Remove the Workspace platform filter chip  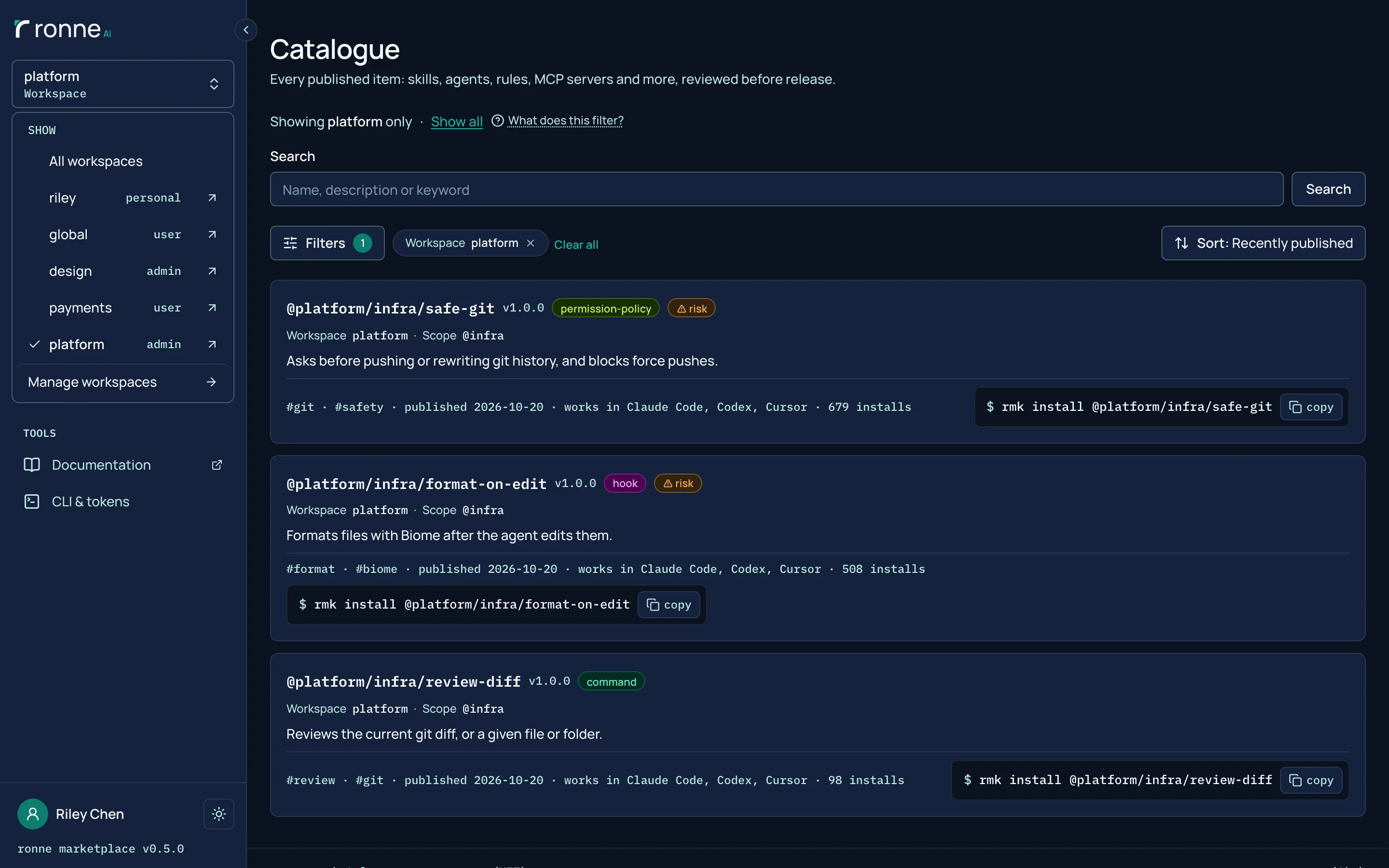[531, 244]
